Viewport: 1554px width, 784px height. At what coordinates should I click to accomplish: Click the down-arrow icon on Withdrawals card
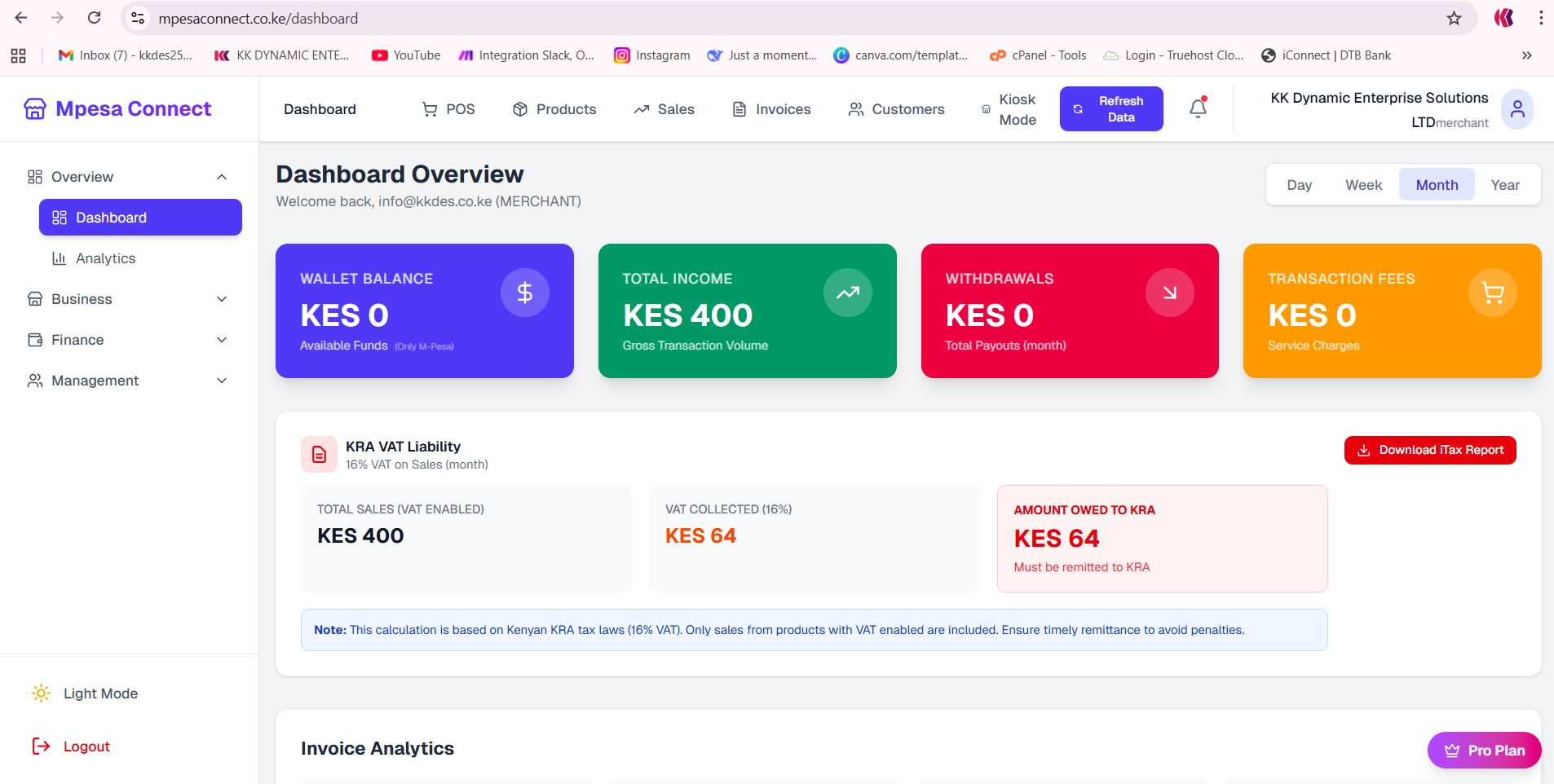coord(1169,293)
